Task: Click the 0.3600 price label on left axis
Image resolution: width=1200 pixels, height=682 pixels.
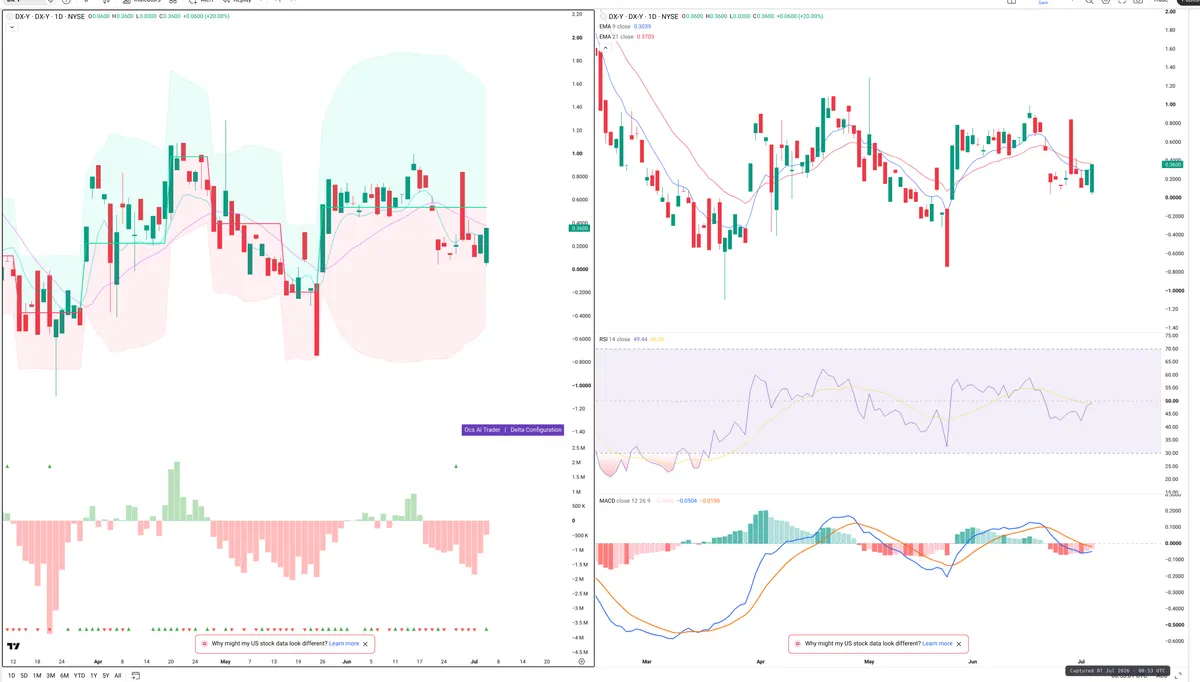Action: pyautogui.click(x=580, y=229)
